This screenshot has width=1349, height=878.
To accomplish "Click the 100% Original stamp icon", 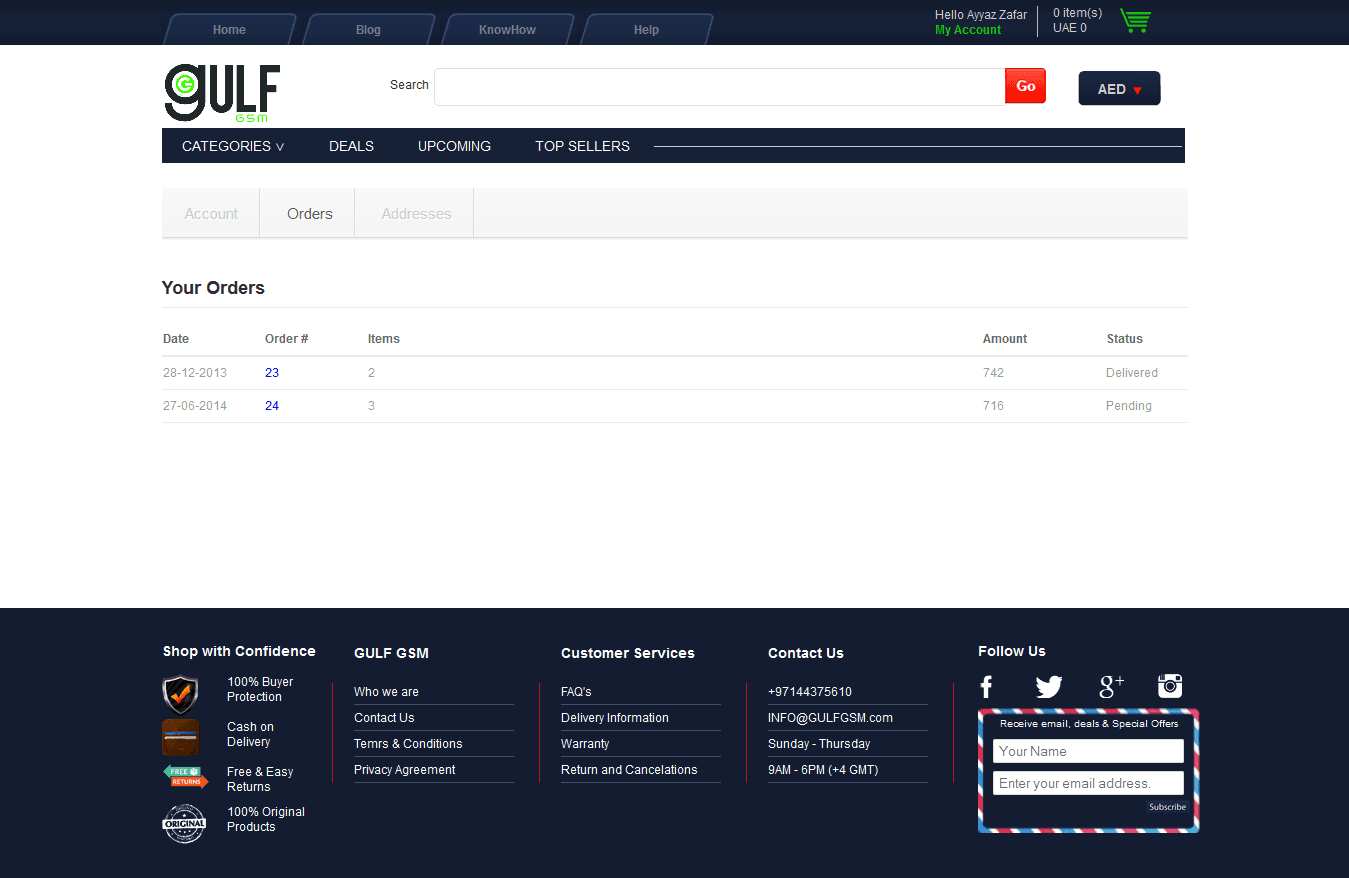I will click(x=184, y=824).
